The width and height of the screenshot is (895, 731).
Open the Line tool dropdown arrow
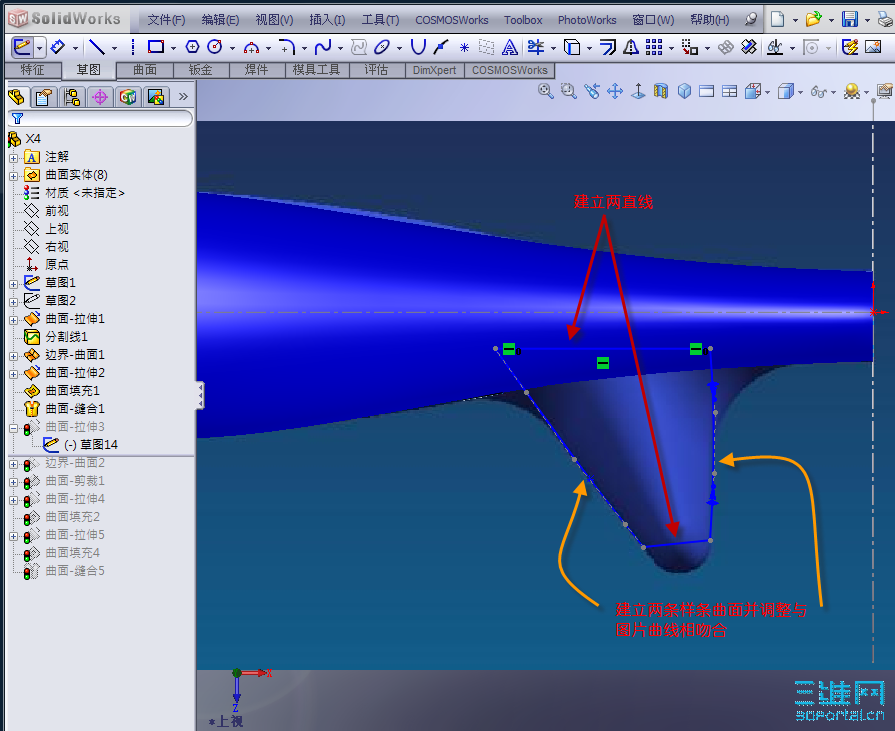click(x=114, y=49)
